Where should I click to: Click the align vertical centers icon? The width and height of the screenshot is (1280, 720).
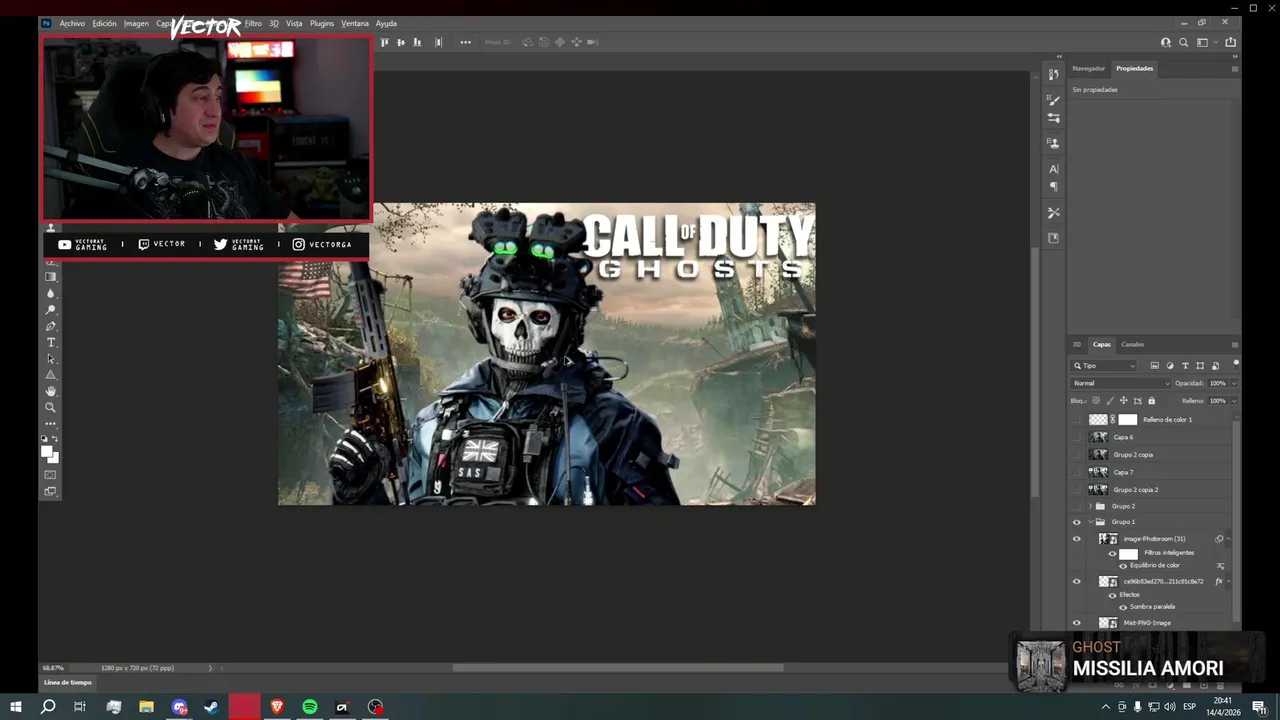(401, 42)
